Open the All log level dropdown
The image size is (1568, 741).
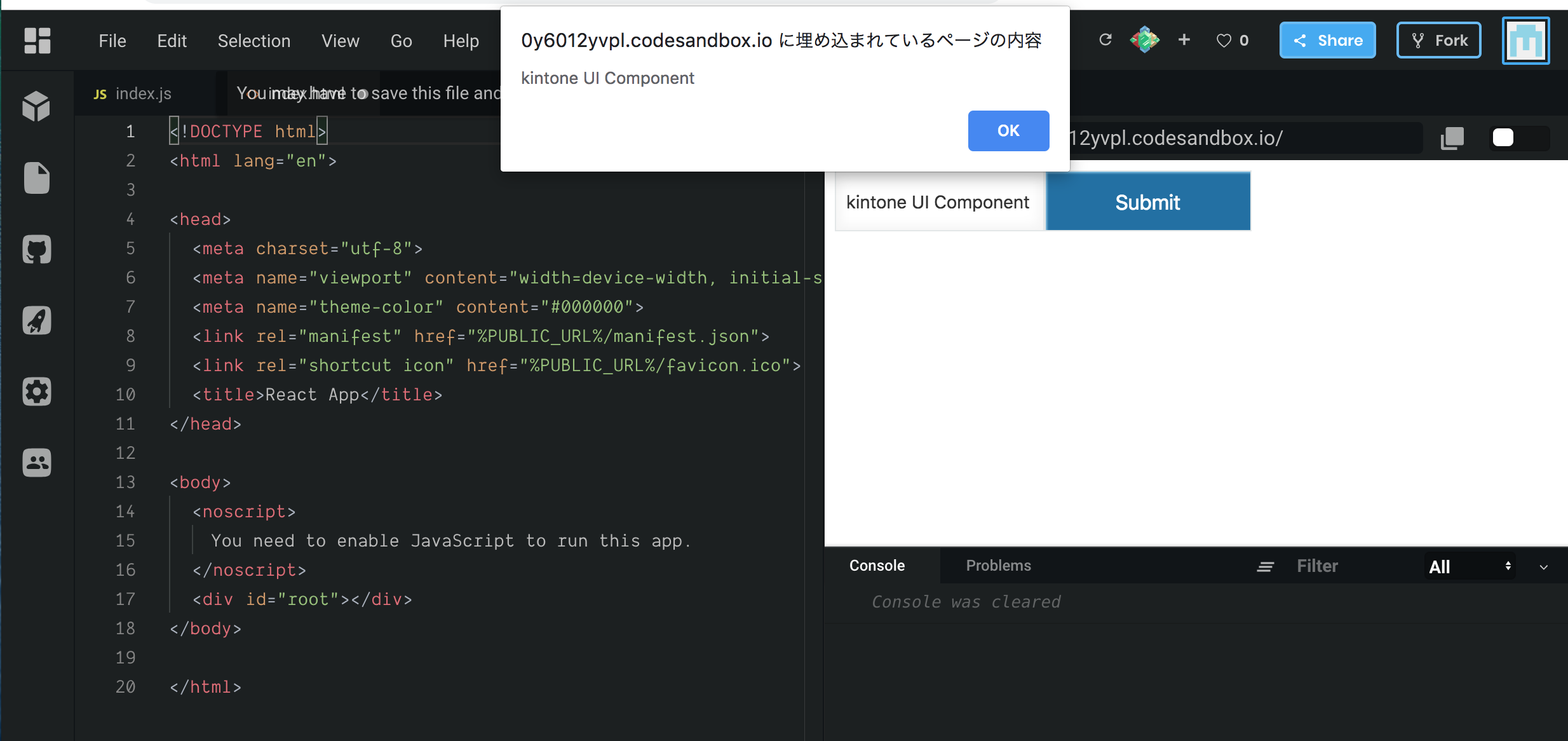[1470, 566]
